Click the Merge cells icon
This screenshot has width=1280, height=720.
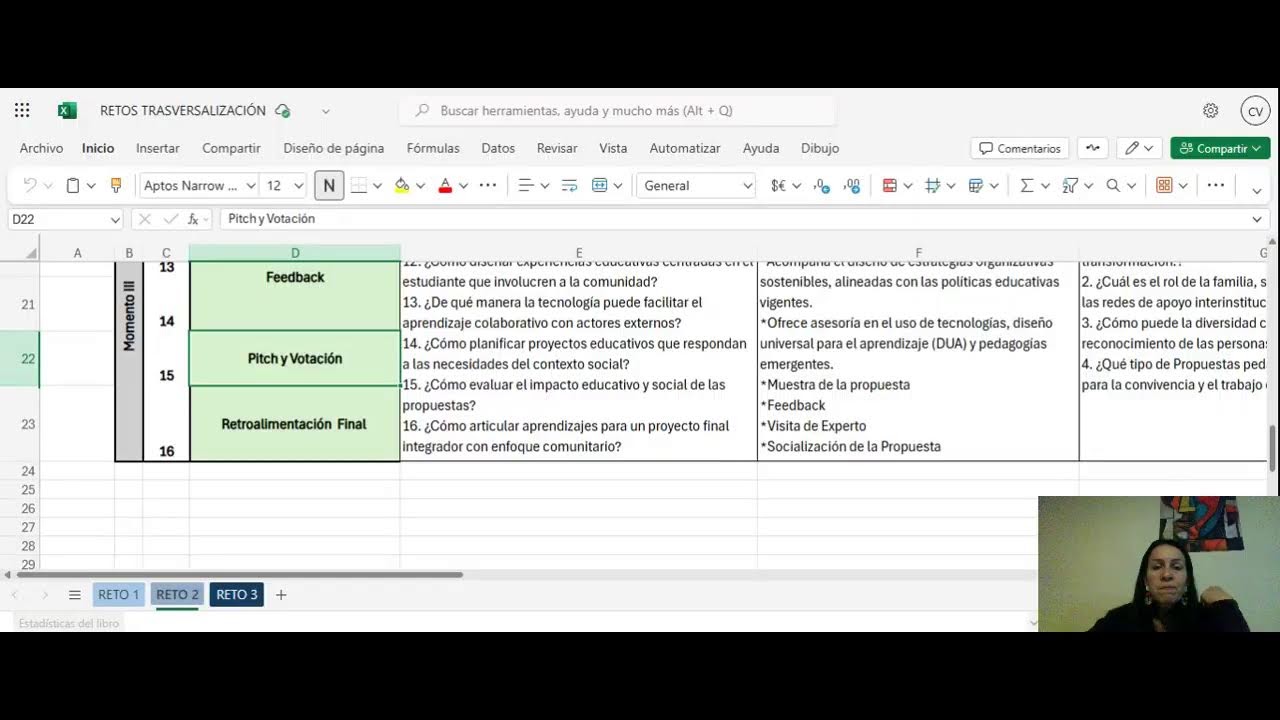tap(600, 185)
